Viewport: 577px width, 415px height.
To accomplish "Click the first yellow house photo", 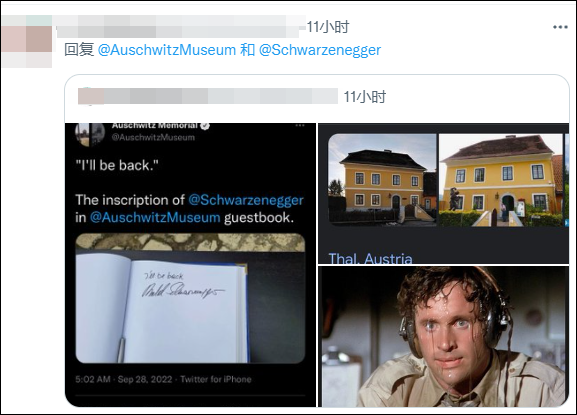I will pos(382,180).
